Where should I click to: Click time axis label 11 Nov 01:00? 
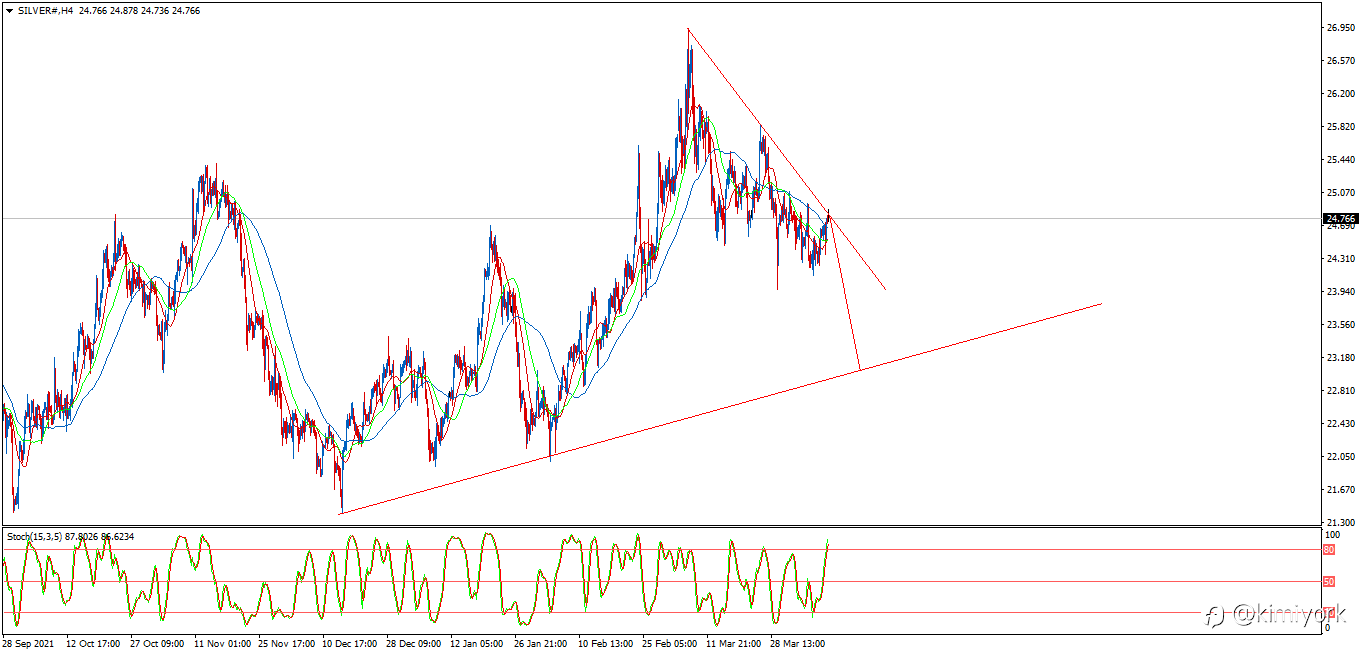[x=222, y=644]
